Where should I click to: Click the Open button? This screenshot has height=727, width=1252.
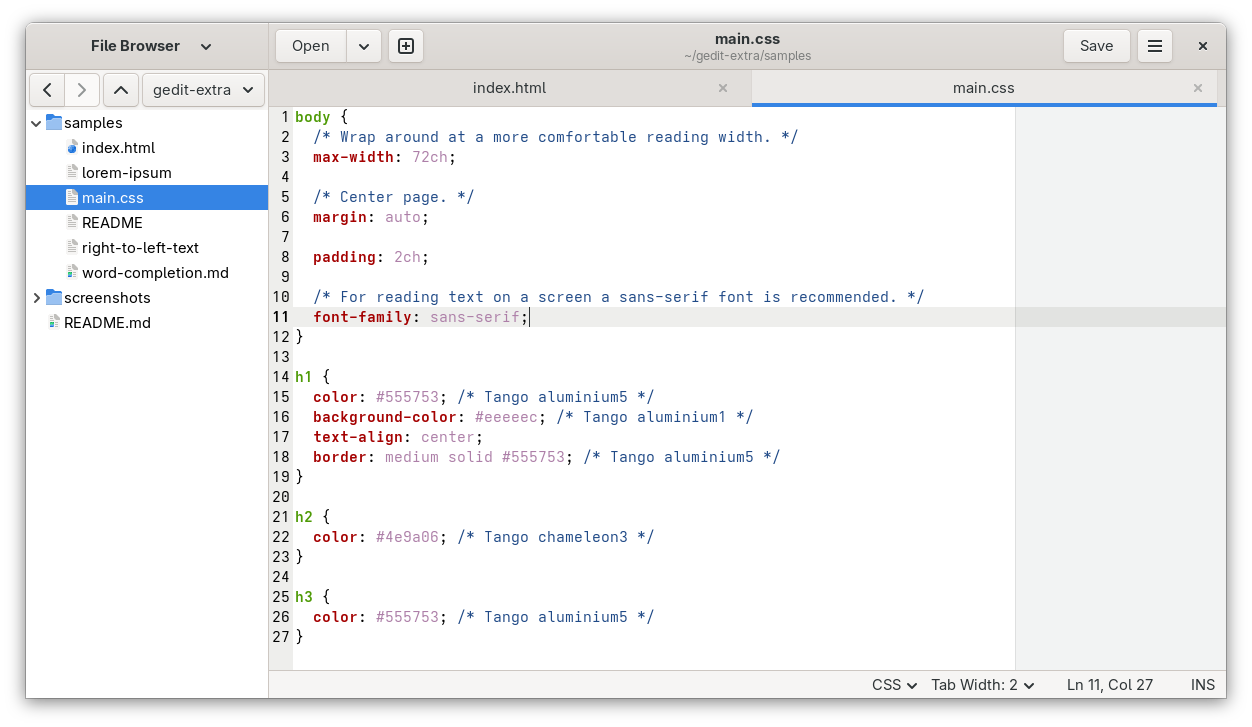click(x=310, y=45)
